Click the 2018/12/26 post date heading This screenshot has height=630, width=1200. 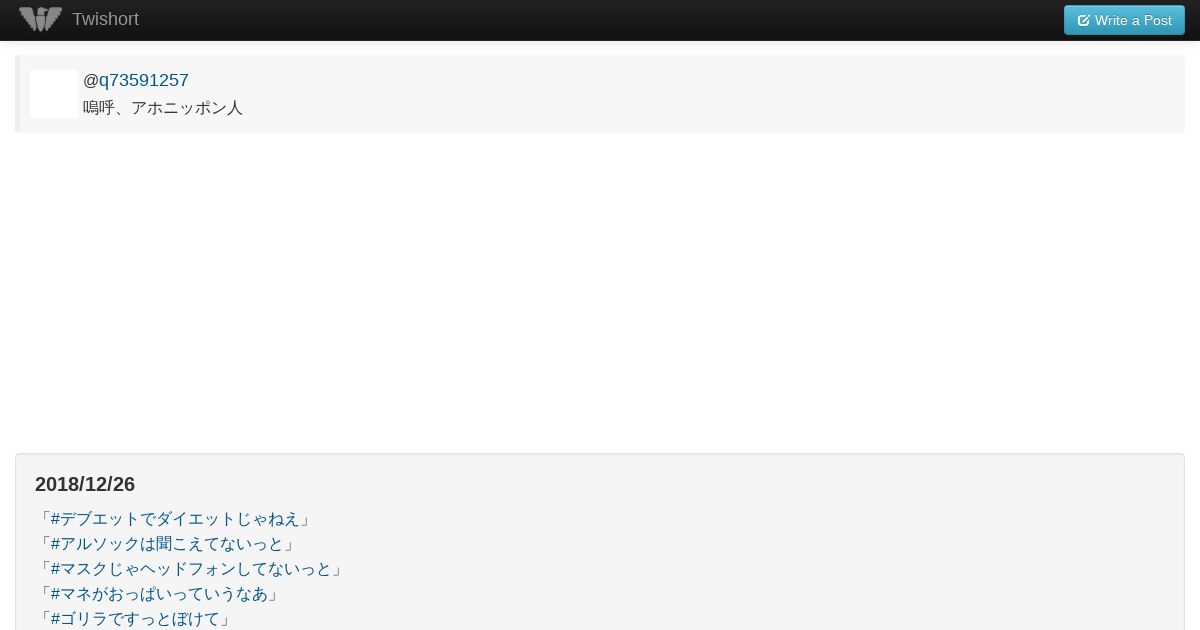85,484
